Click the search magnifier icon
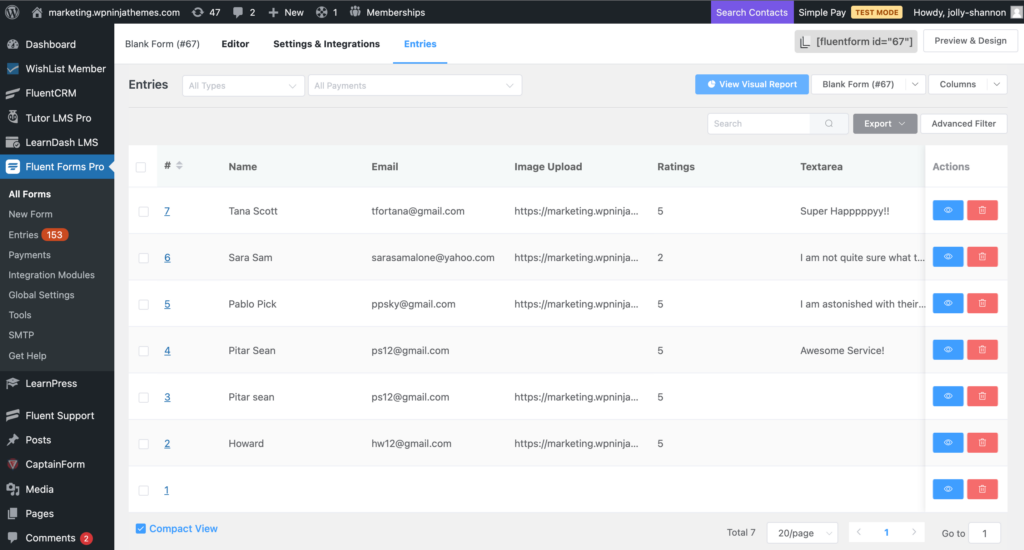 coord(829,123)
